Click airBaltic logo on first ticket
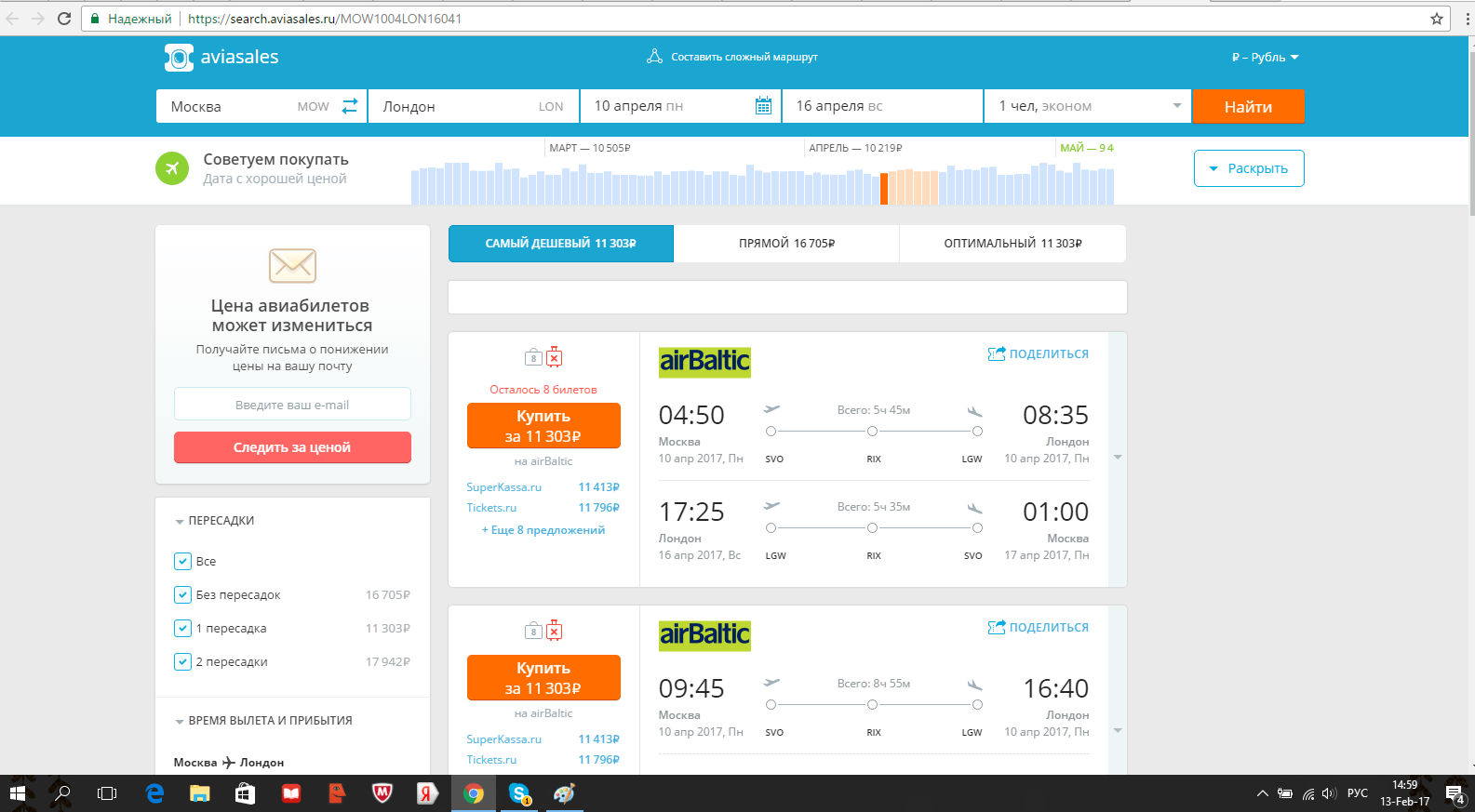This screenshot has width=1475, height=812. [x=704, y=361]
